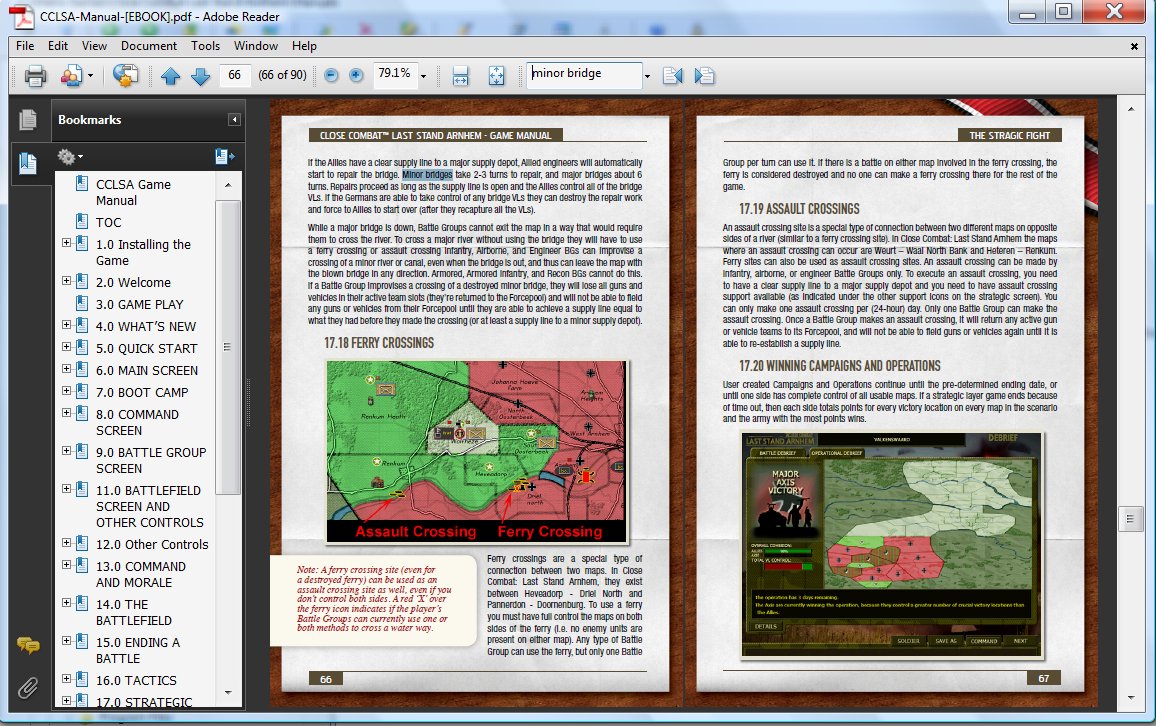The height and width of the screenshot is (726, 1156).
Task: Open the Edit menu
Action: pos(58,46)
